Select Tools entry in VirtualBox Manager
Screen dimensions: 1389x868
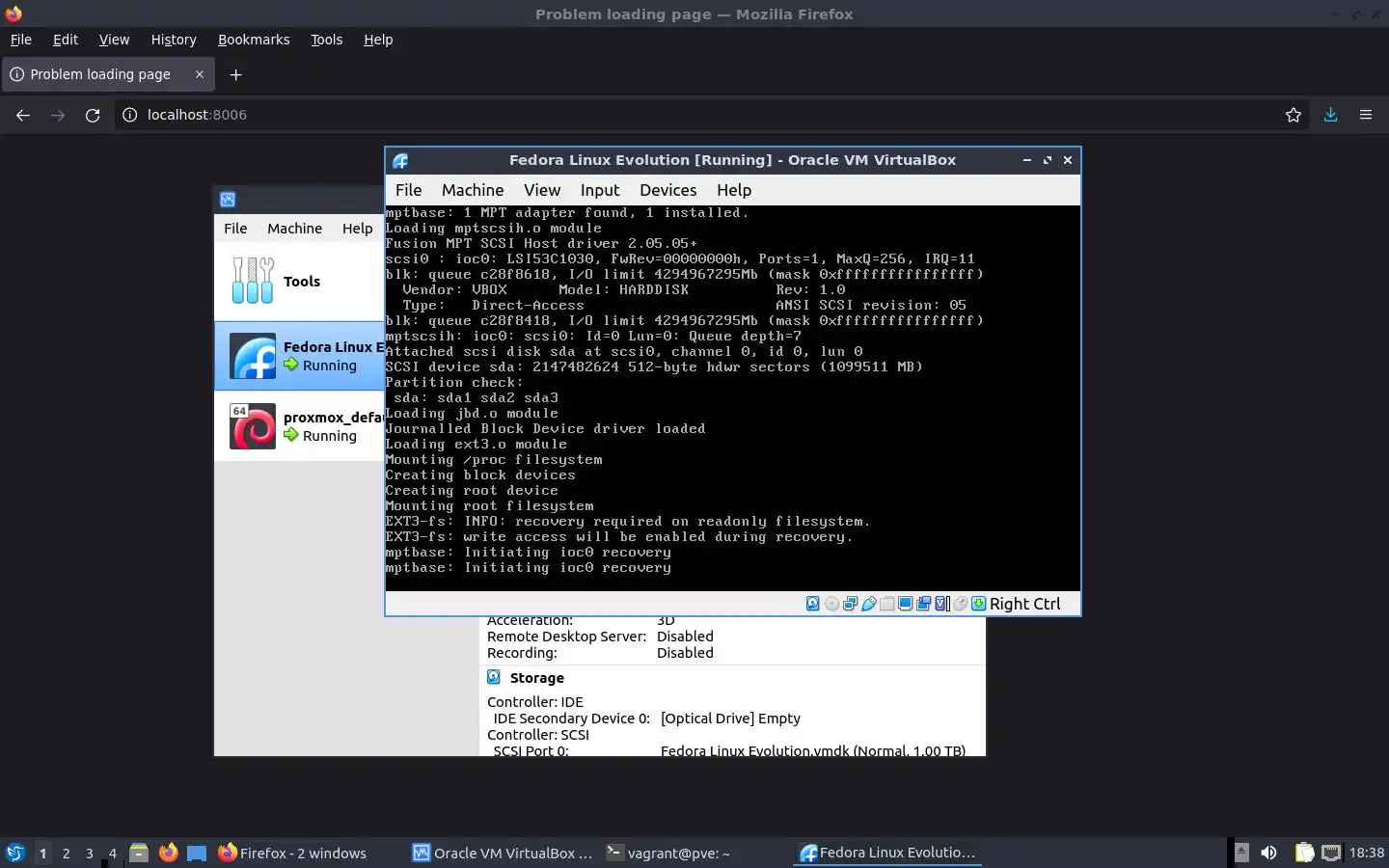coord(299,282)
